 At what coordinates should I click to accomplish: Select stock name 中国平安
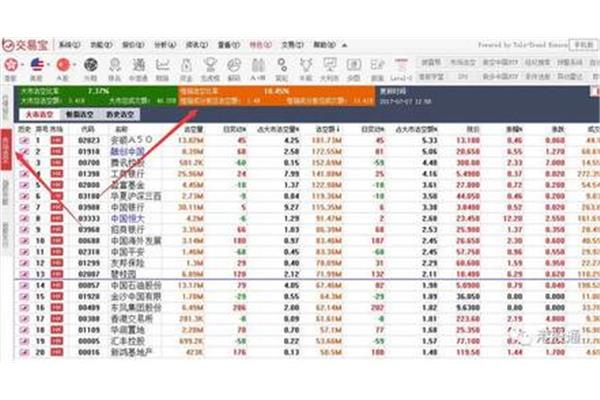point(127,252)
